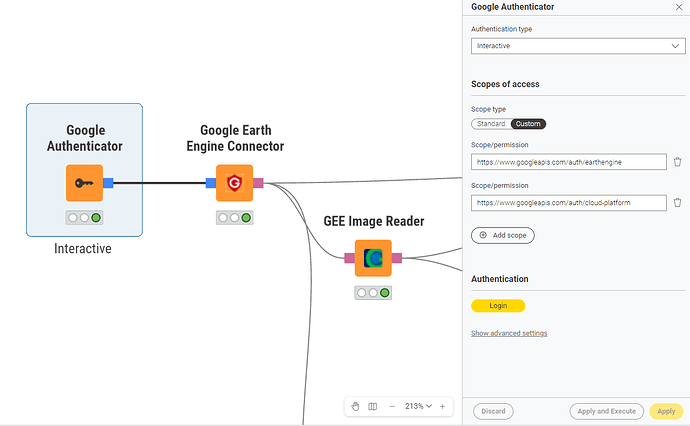Image resolution: width=690 pixels, height=426 pixels.
Task: Click the Add scope button
Action: [x=503, y=235]
